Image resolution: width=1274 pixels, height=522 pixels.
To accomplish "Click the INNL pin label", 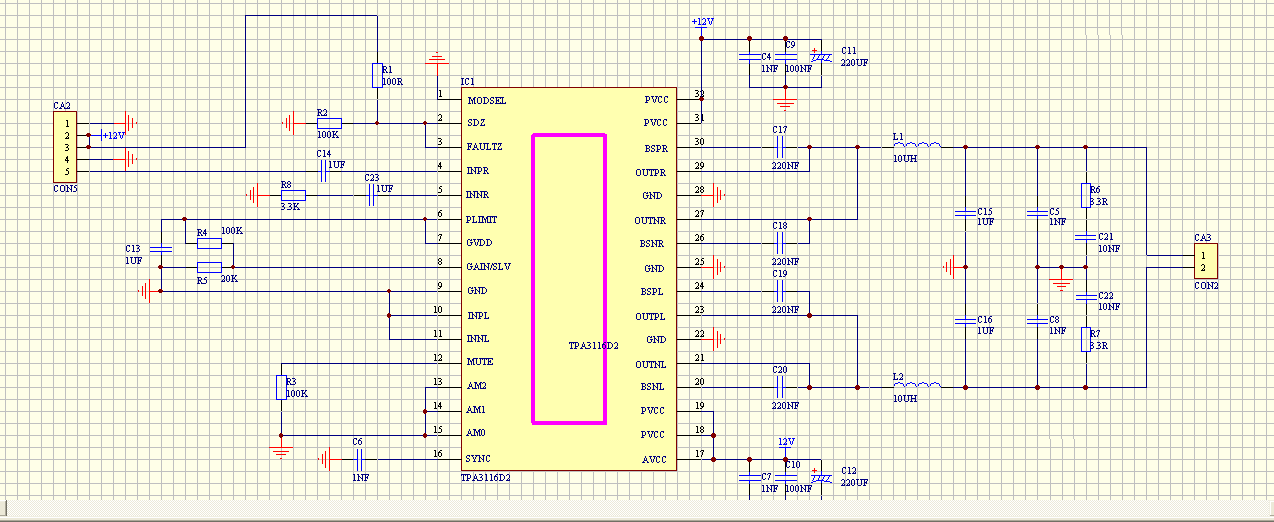I will [x=478, y=339].
